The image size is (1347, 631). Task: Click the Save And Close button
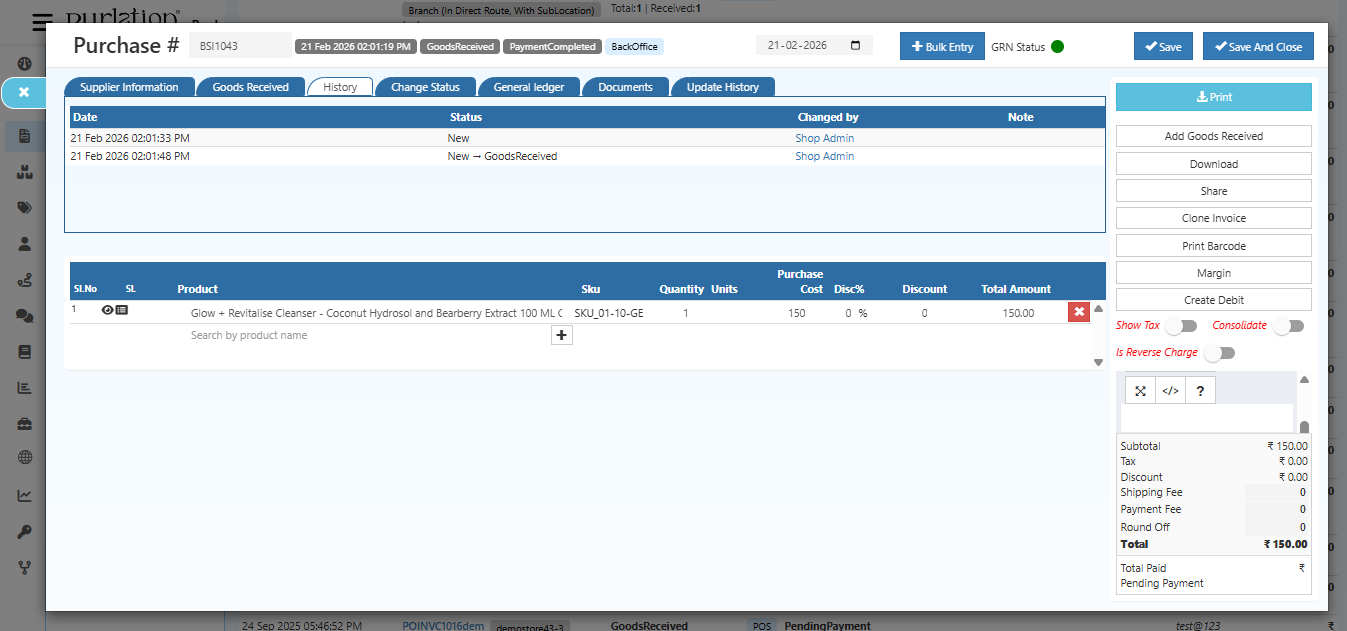click(x=1258, y=46)
